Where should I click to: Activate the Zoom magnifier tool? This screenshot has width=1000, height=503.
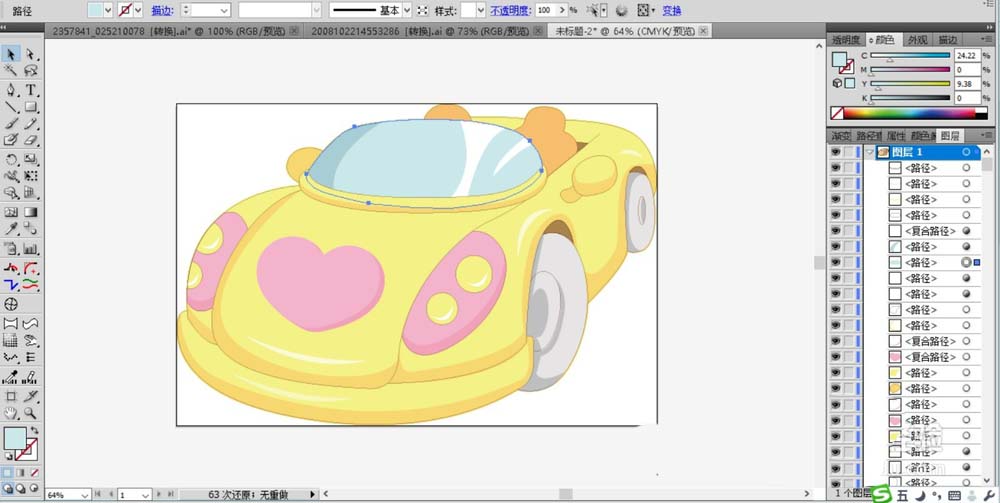pyautogui.click(x=31, y=412)
